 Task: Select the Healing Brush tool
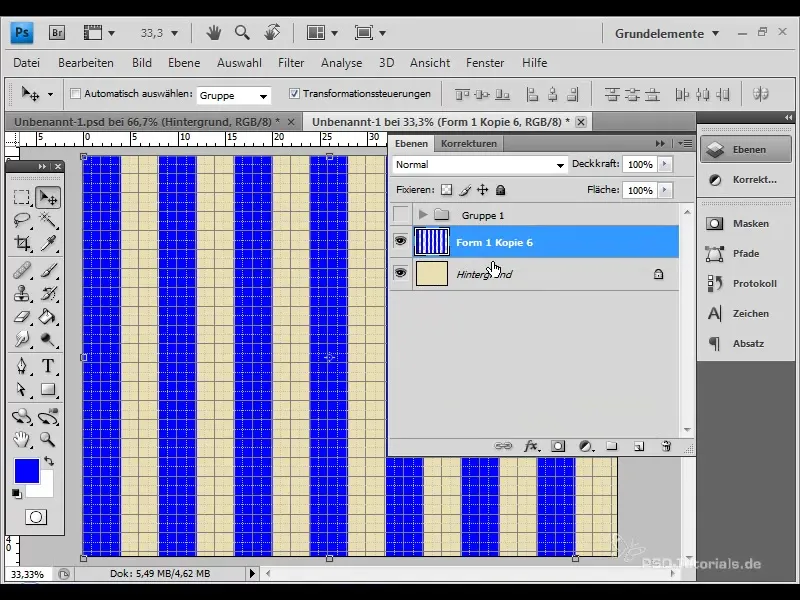(21, 270)
